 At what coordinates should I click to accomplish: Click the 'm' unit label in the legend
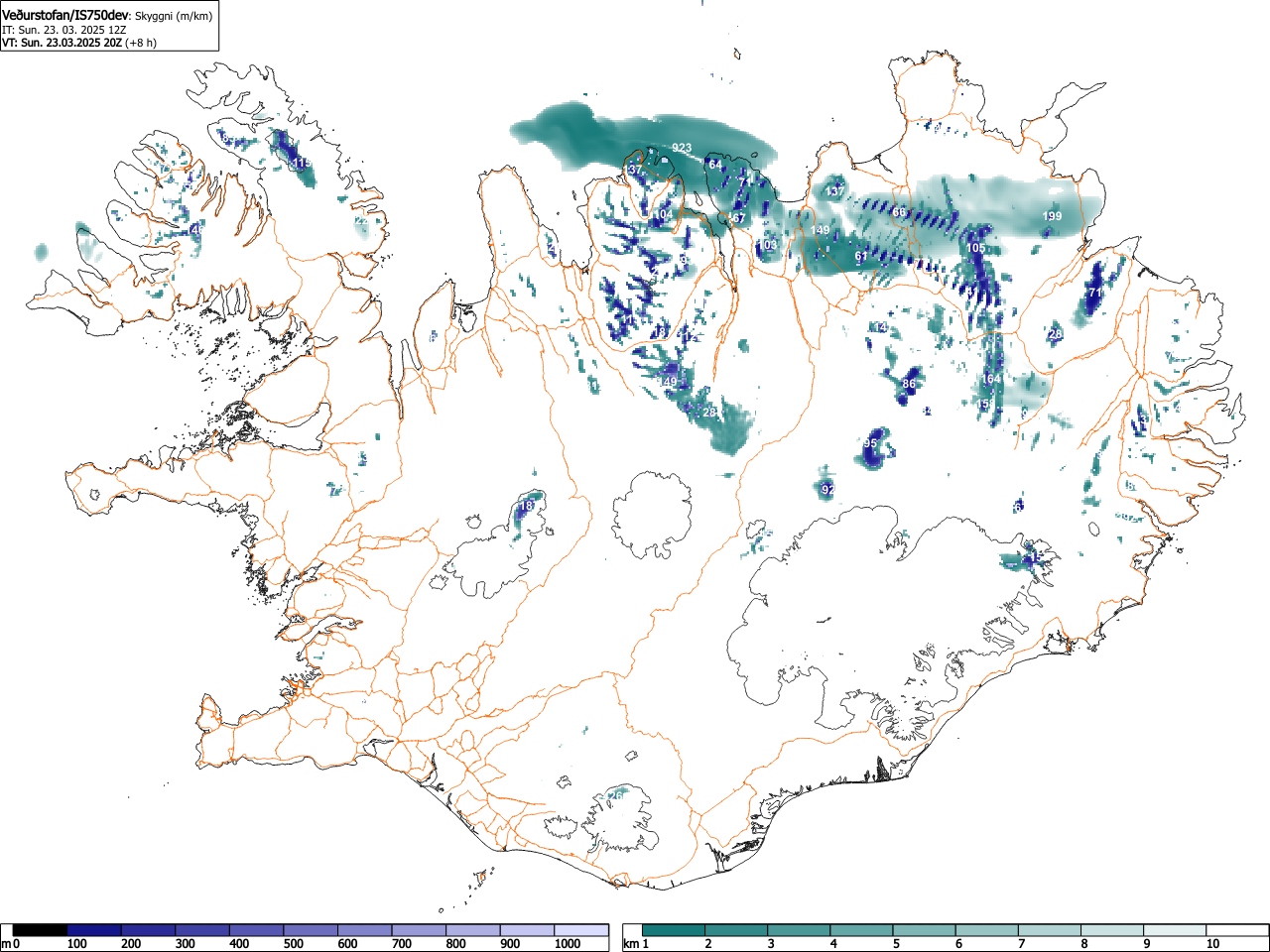tap(6, 944)
